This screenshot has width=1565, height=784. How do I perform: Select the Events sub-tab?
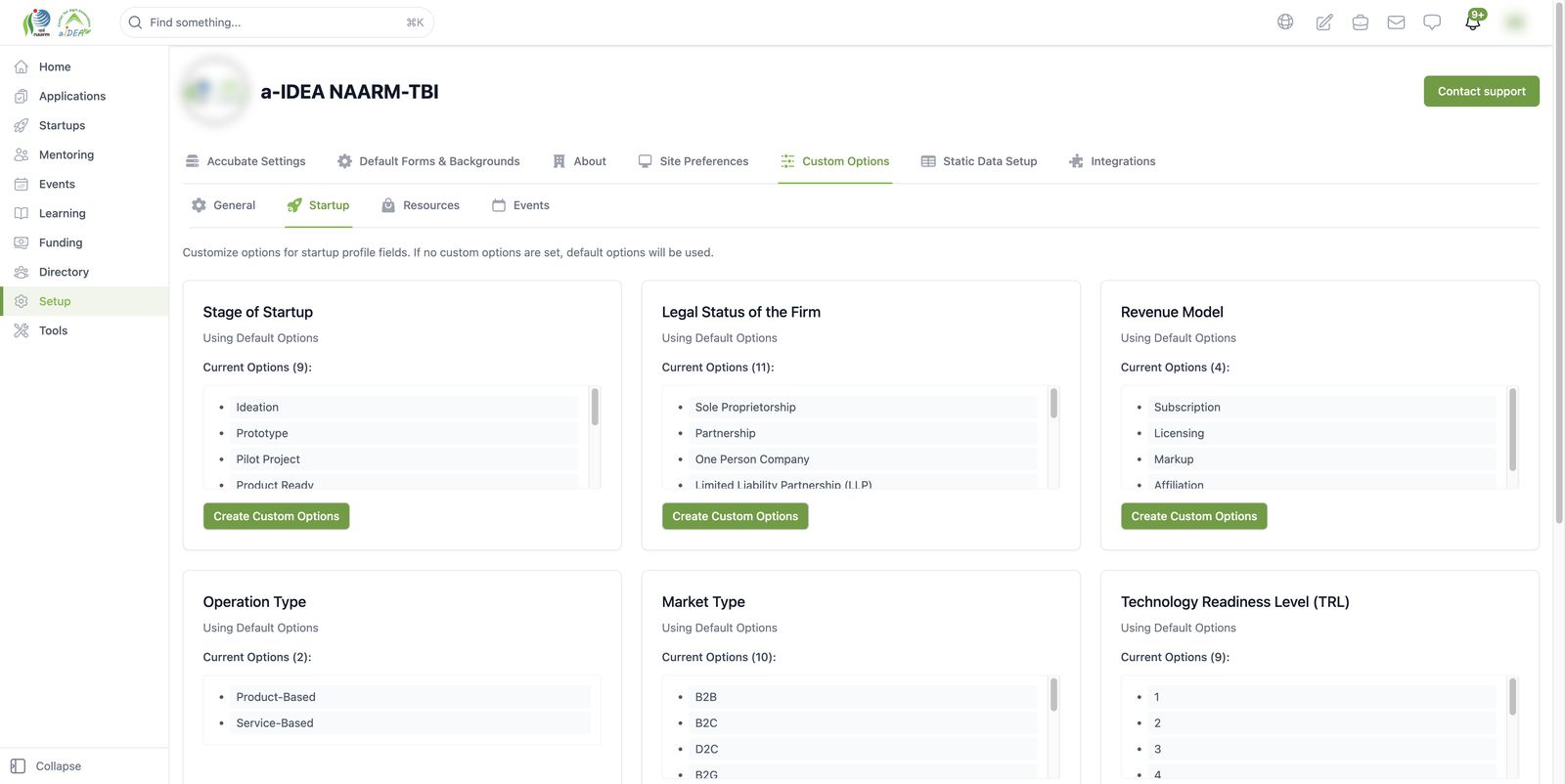520,205
